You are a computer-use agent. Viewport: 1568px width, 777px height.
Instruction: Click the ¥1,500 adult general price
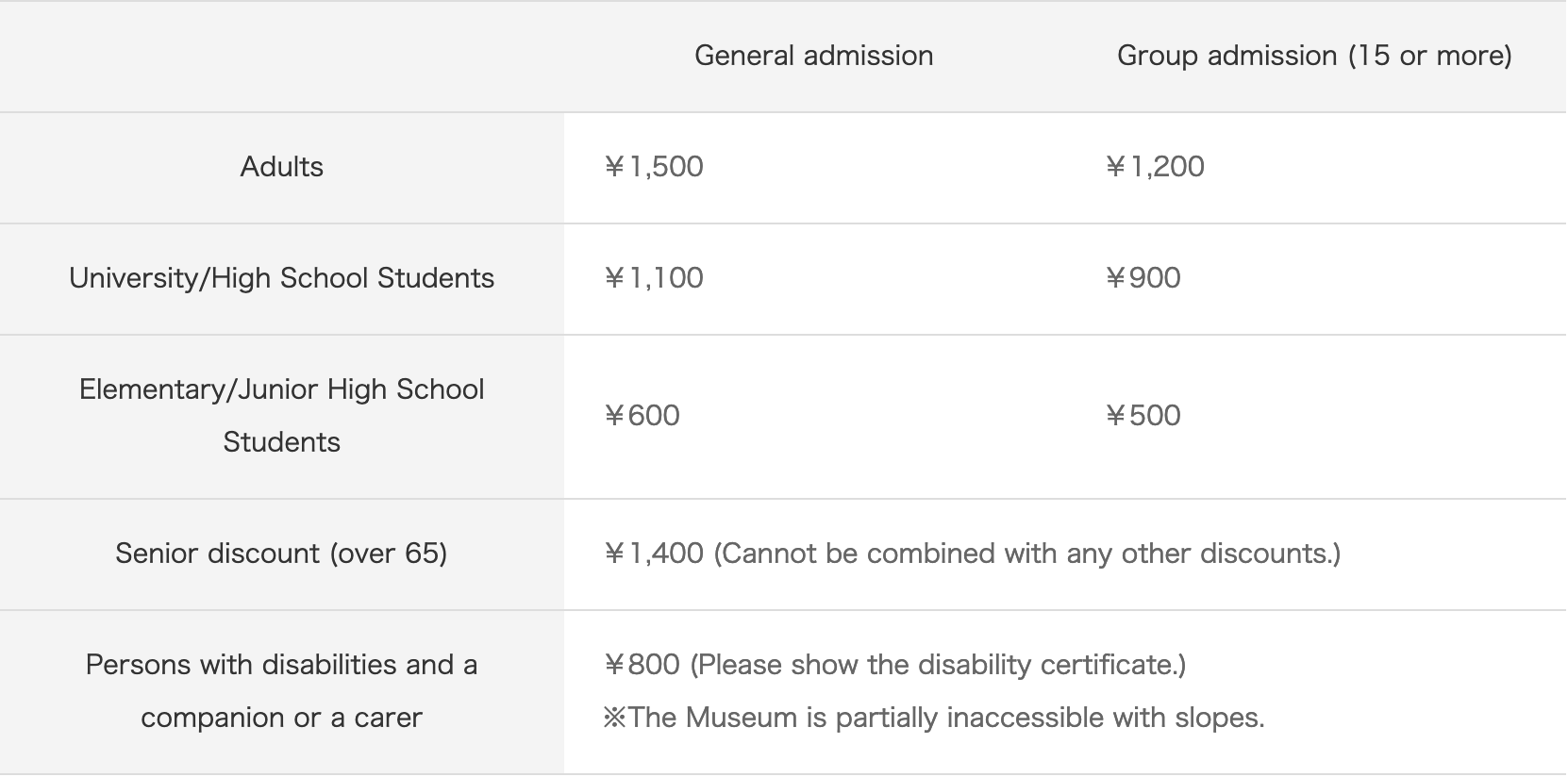[654, 167]
